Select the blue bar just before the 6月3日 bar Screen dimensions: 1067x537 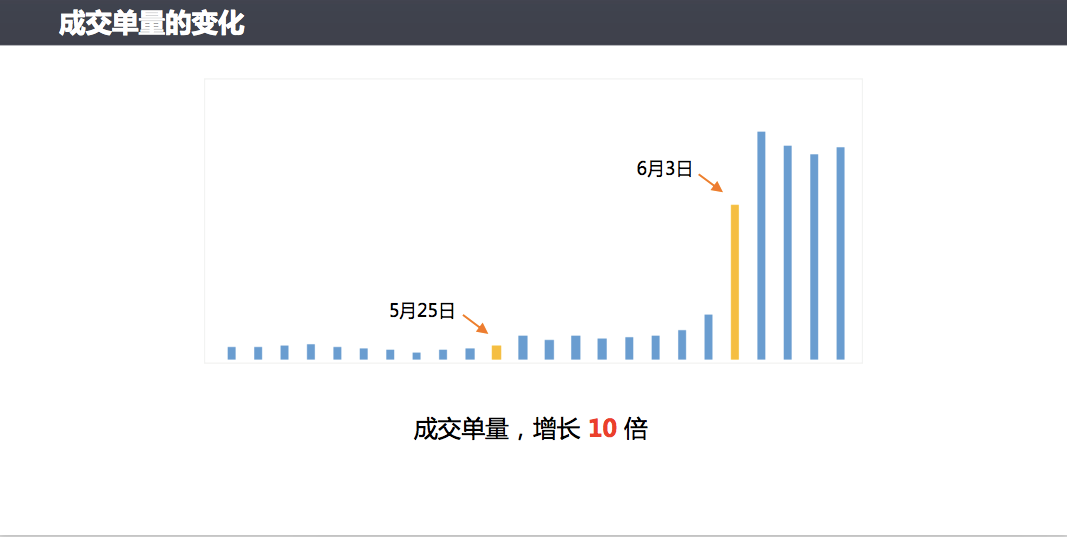[x=708, y=337]
